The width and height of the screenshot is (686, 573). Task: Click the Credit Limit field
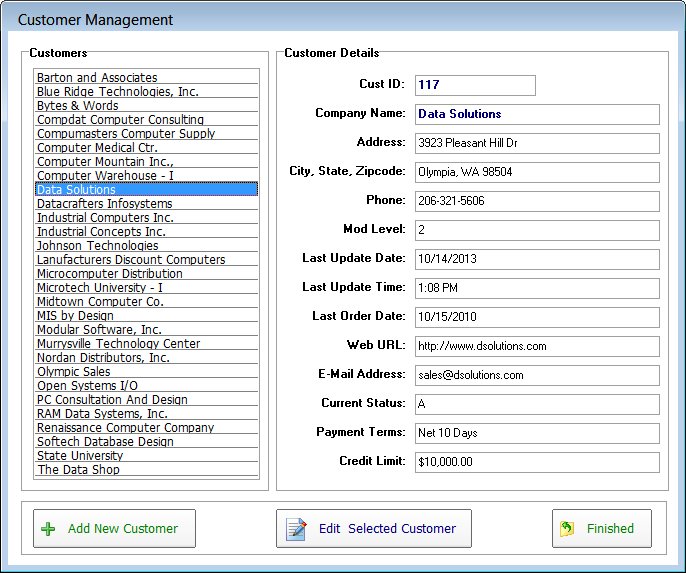pos(536,462)
